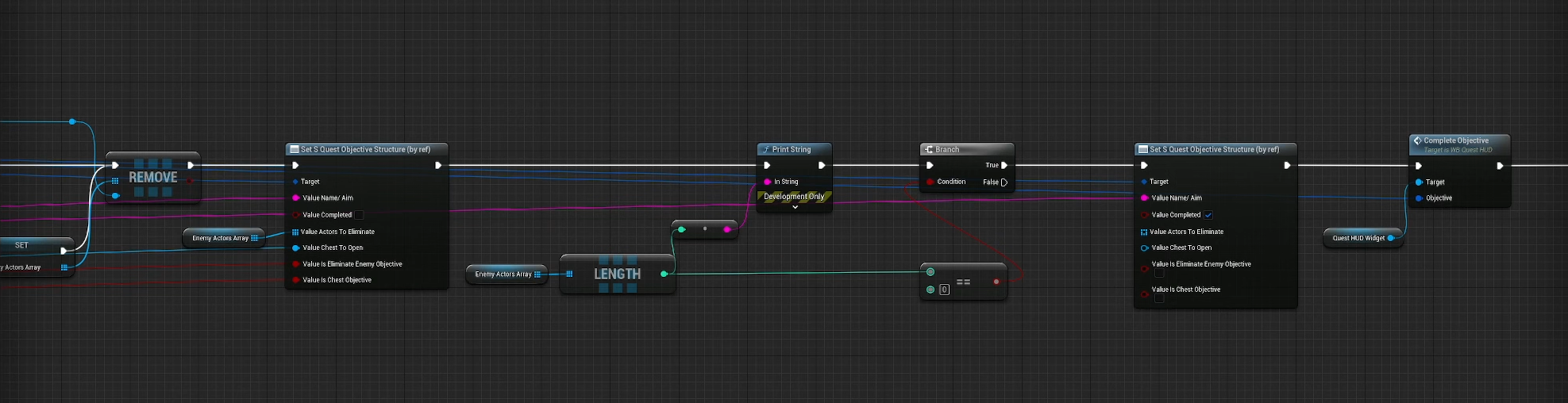Click Value Name/ Aim pin on the Set S Quest node wired to Complete Objective
Image resolution: width=1568 pixels, height=403 pixels.
pos(1144,198)
